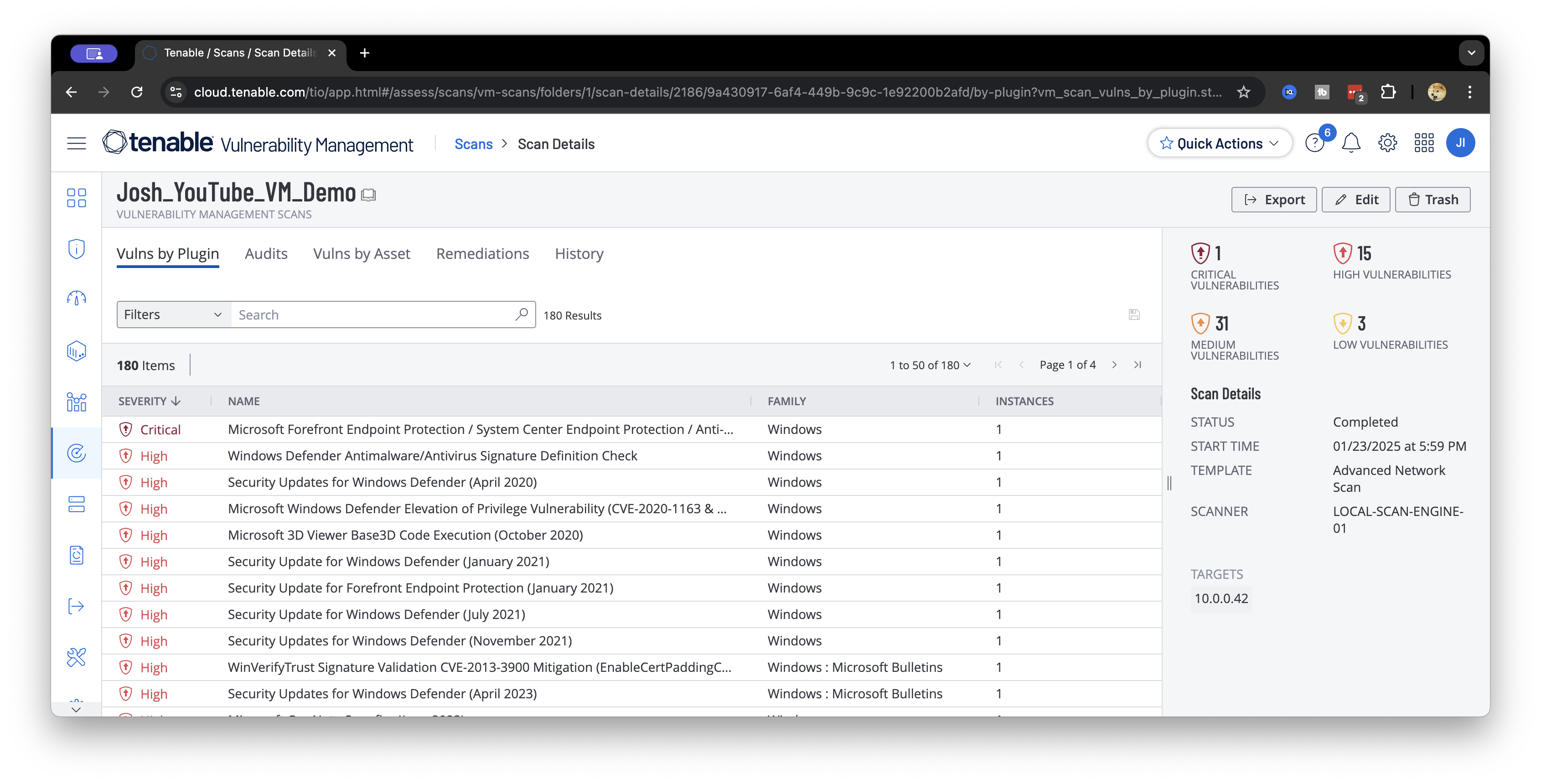Open Microsoft 3D Viewer Base3D Code Execution row
The image size is (1541, 784).
pyautogui.click(x=632, y=535)
